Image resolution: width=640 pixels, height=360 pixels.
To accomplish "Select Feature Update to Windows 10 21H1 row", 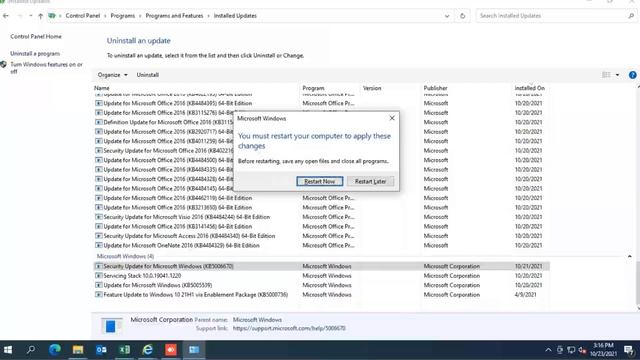I will [x=322, y=294].
